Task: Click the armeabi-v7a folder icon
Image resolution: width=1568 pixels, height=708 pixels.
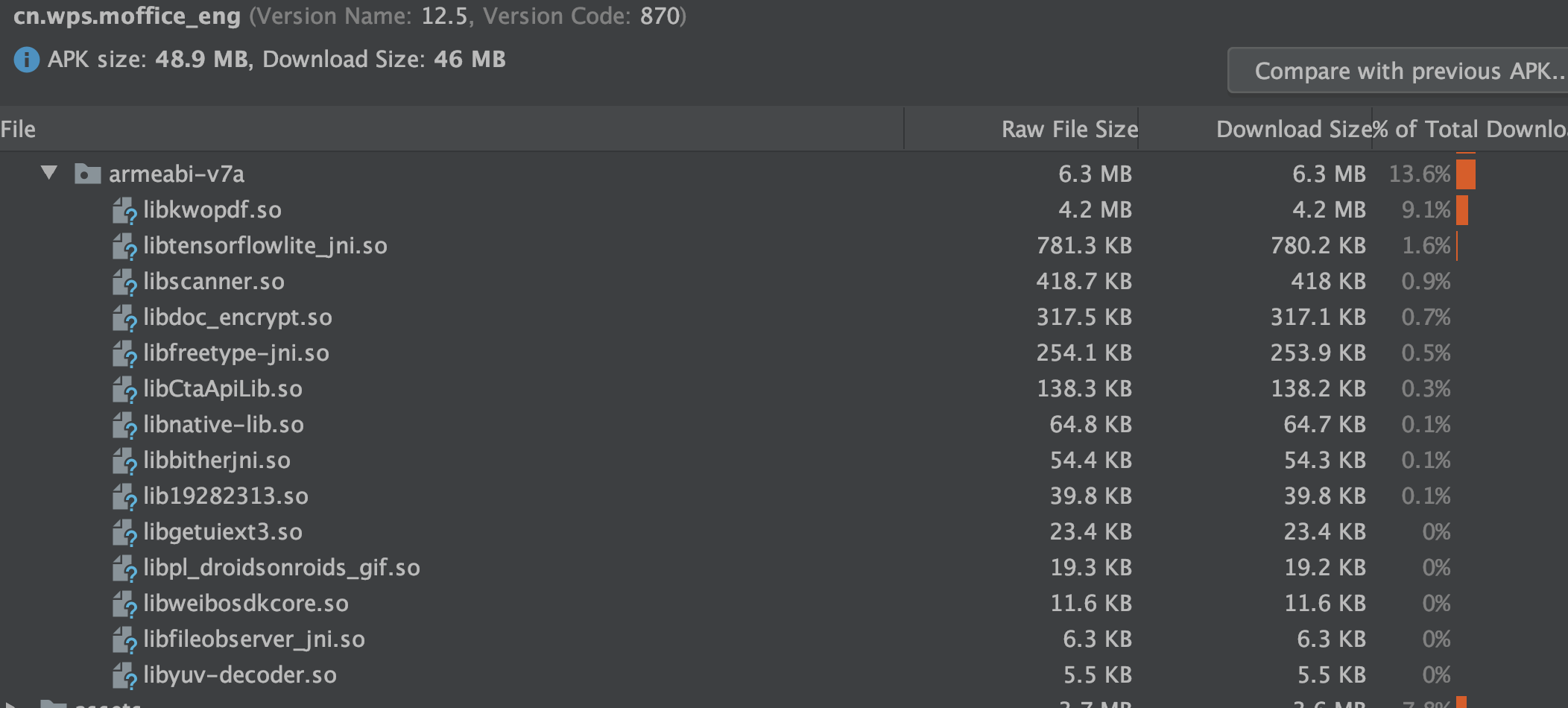Action: click(88, 174)
